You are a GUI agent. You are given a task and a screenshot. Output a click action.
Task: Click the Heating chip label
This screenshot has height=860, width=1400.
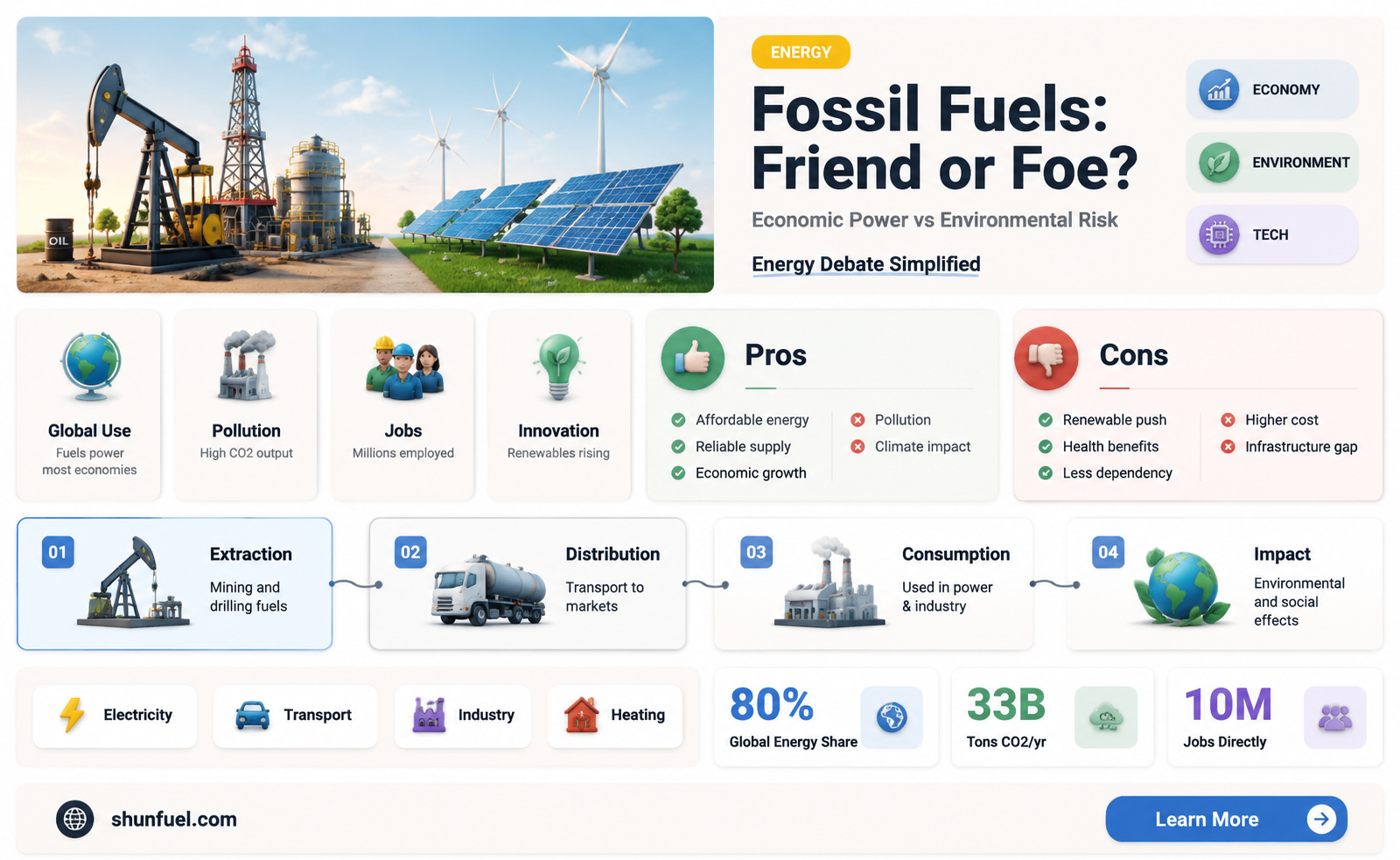pyautogui.click(x=638, y=715)
